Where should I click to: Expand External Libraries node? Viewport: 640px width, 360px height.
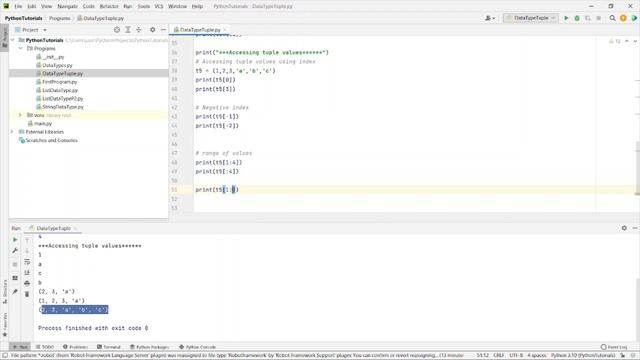coord(12,132)
